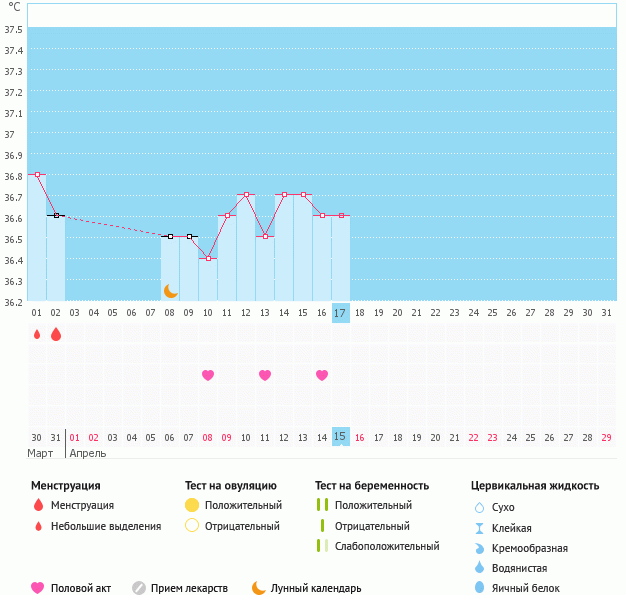The width and height of the screenshot is (626, 595).
Task: Click the Небольшие выделения legend label
Action: (106, 526)
